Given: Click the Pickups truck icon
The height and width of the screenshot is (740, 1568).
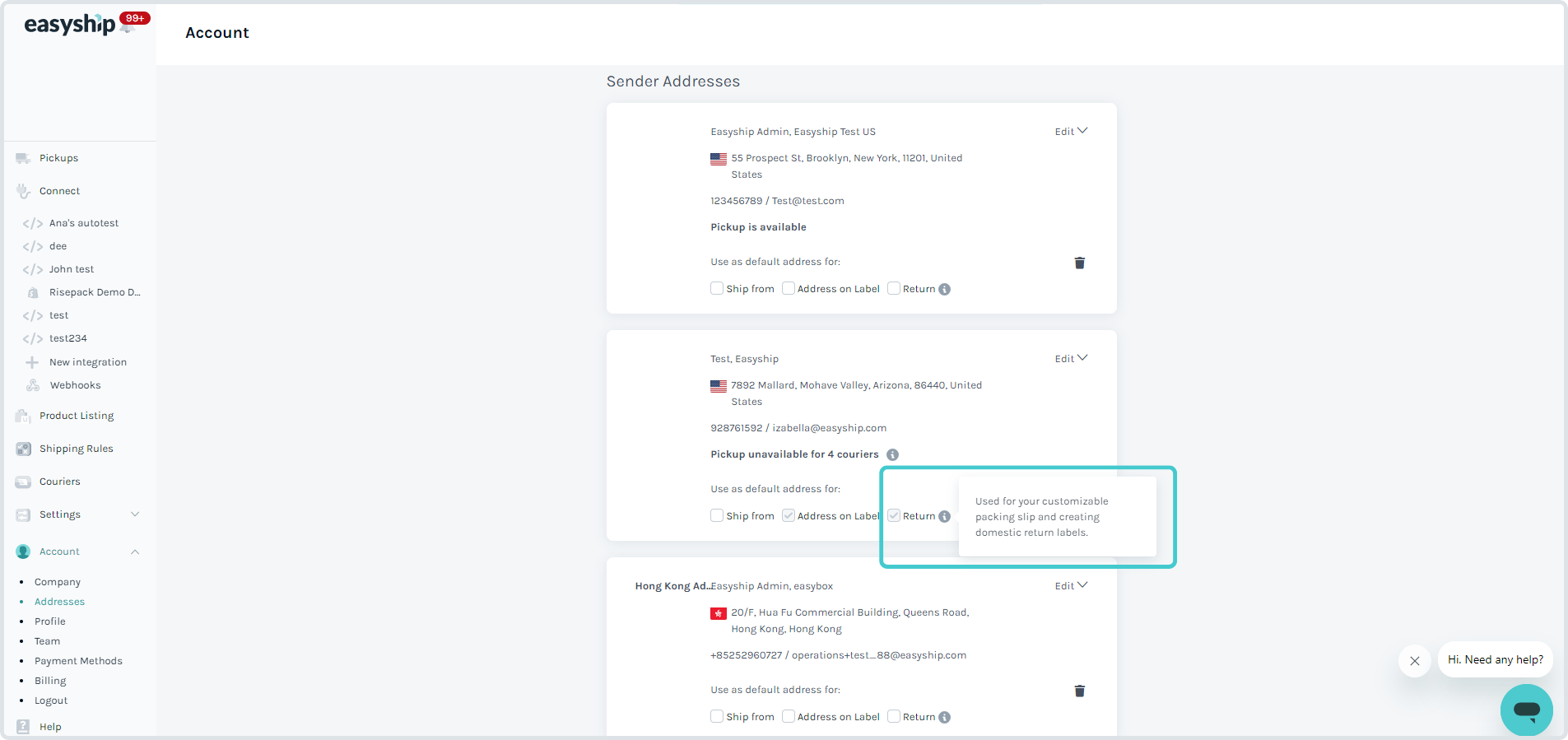Looking at the screenshot, I should [23, 158].
